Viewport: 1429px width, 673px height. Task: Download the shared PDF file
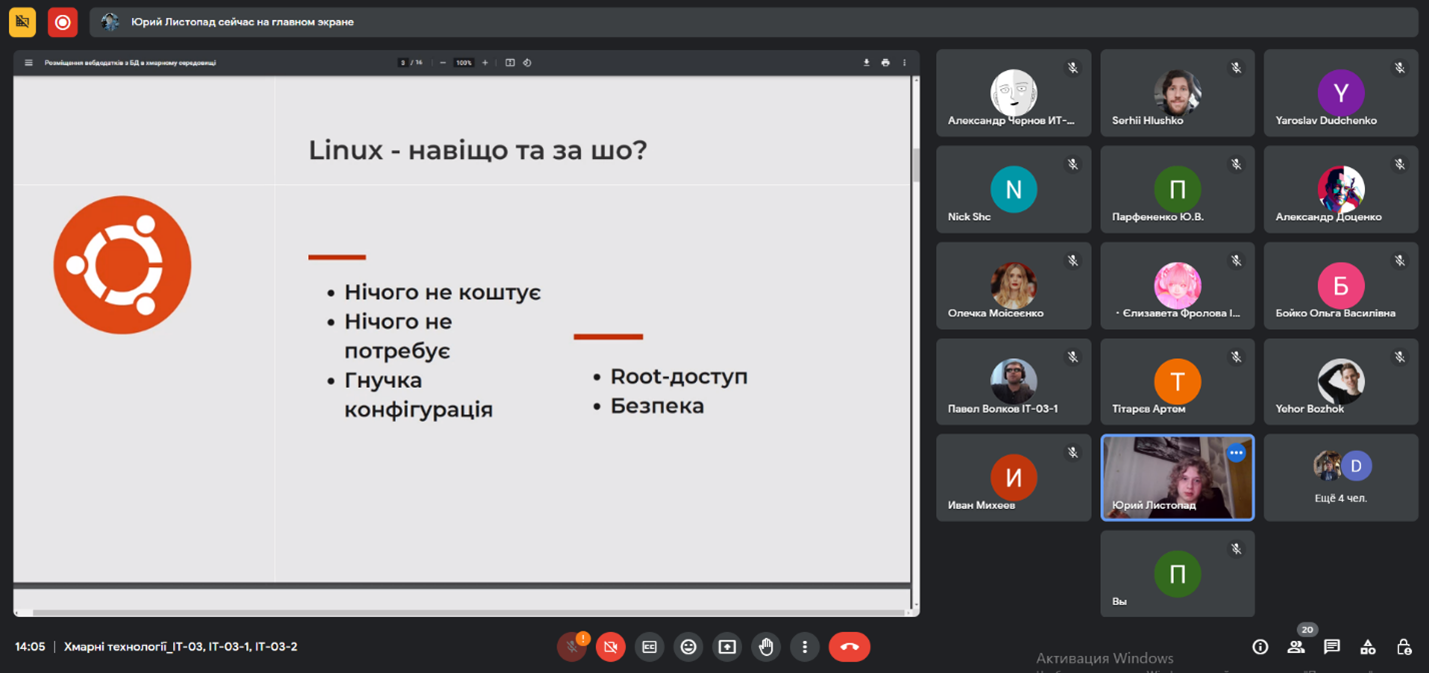coord(866,63)
